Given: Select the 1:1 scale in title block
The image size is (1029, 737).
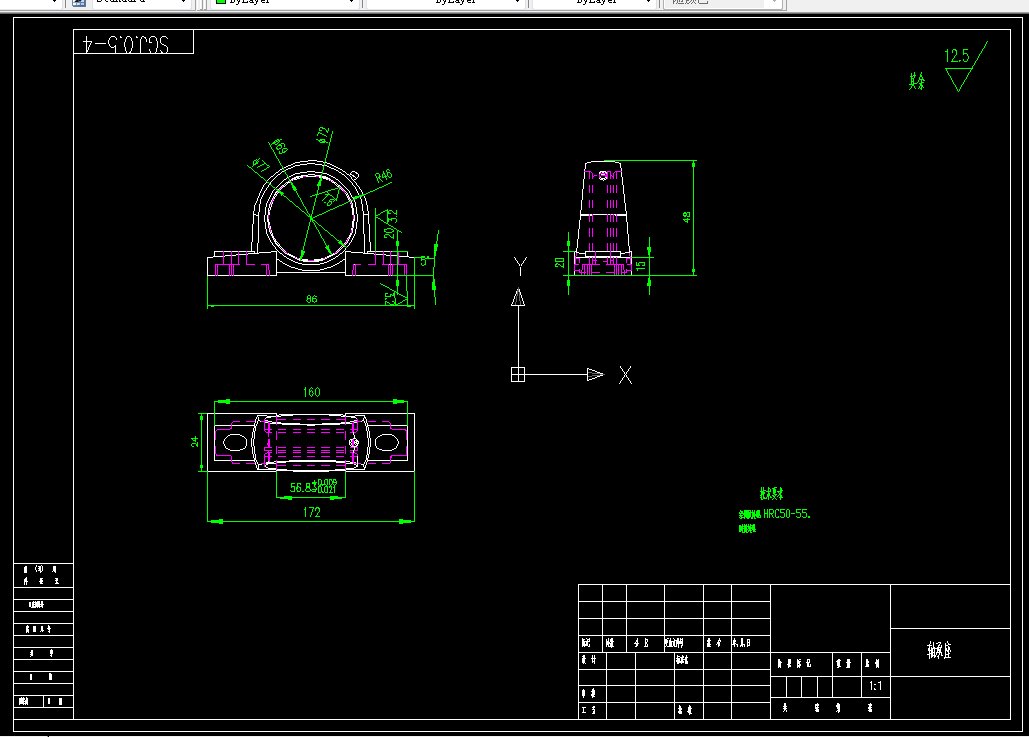Looking at the screenshot, I should tap(875, 686).
